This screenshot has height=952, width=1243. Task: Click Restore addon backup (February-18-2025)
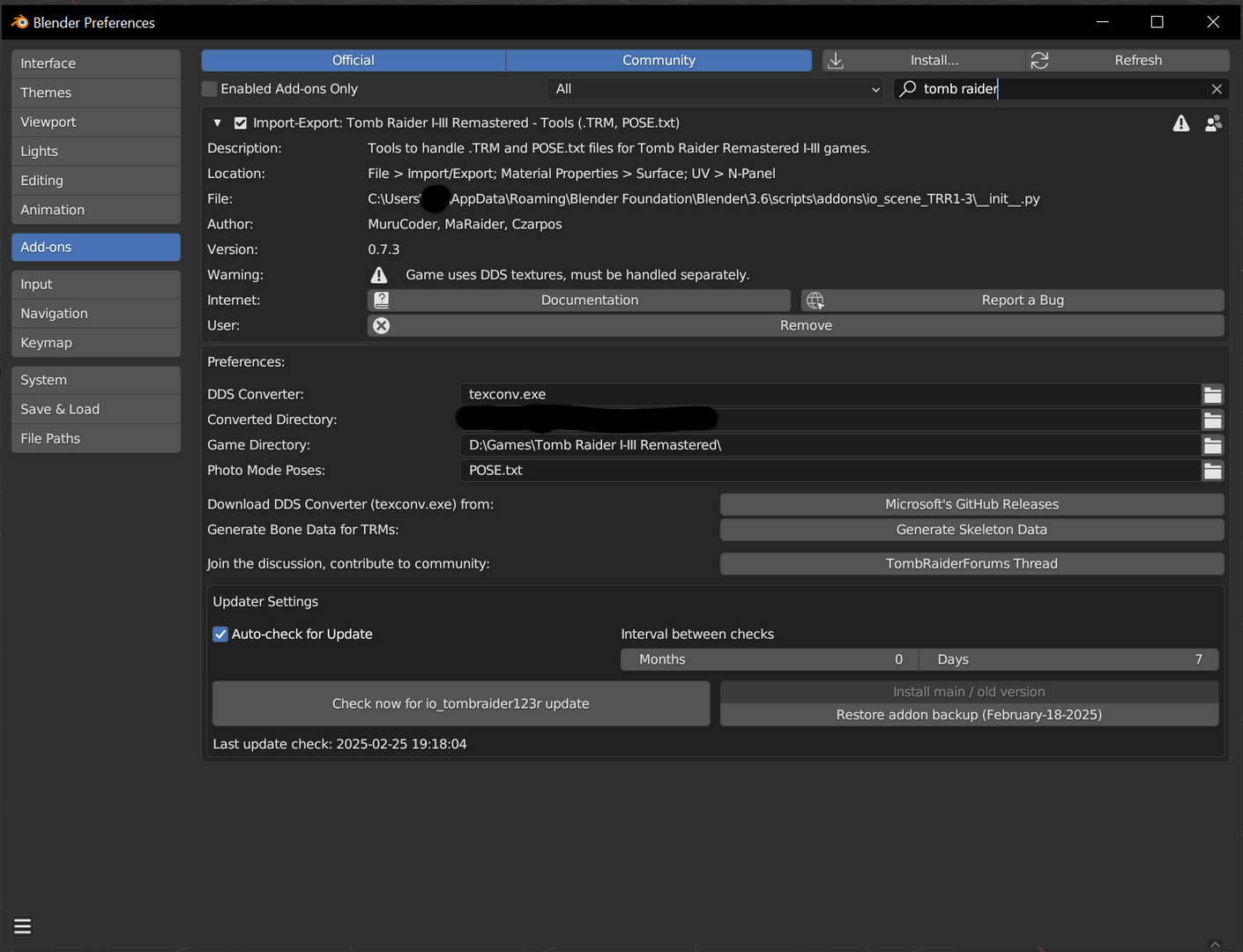point(969,715)
